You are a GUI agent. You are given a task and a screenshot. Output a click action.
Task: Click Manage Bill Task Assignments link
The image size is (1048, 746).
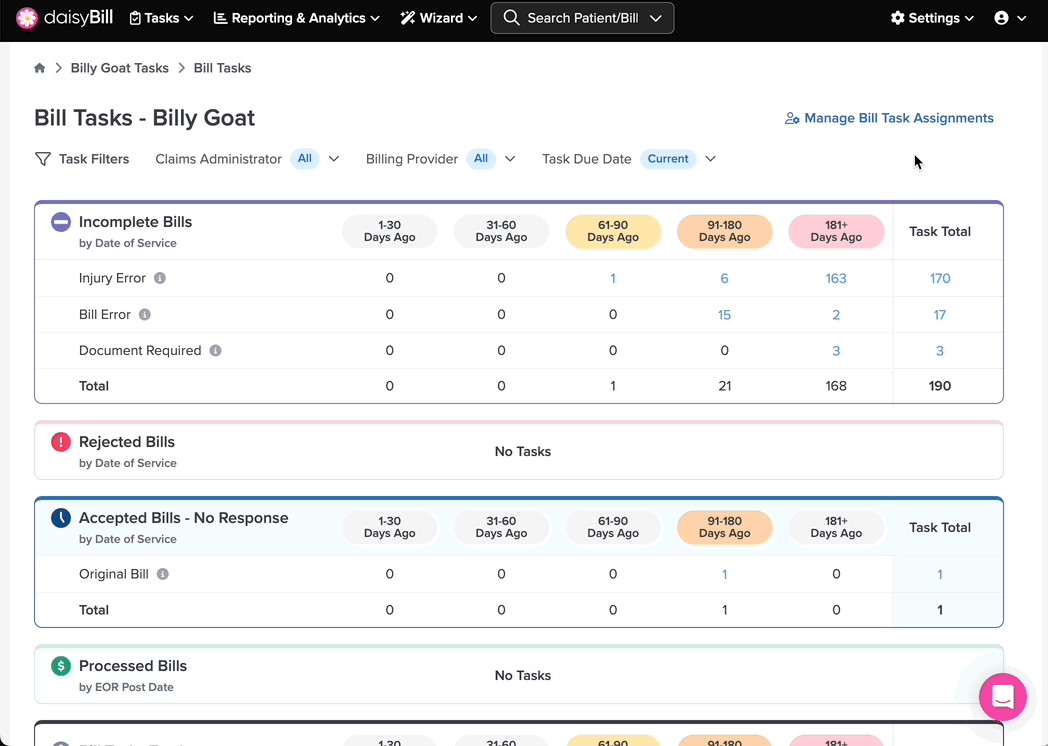click(x=889, y=118)
